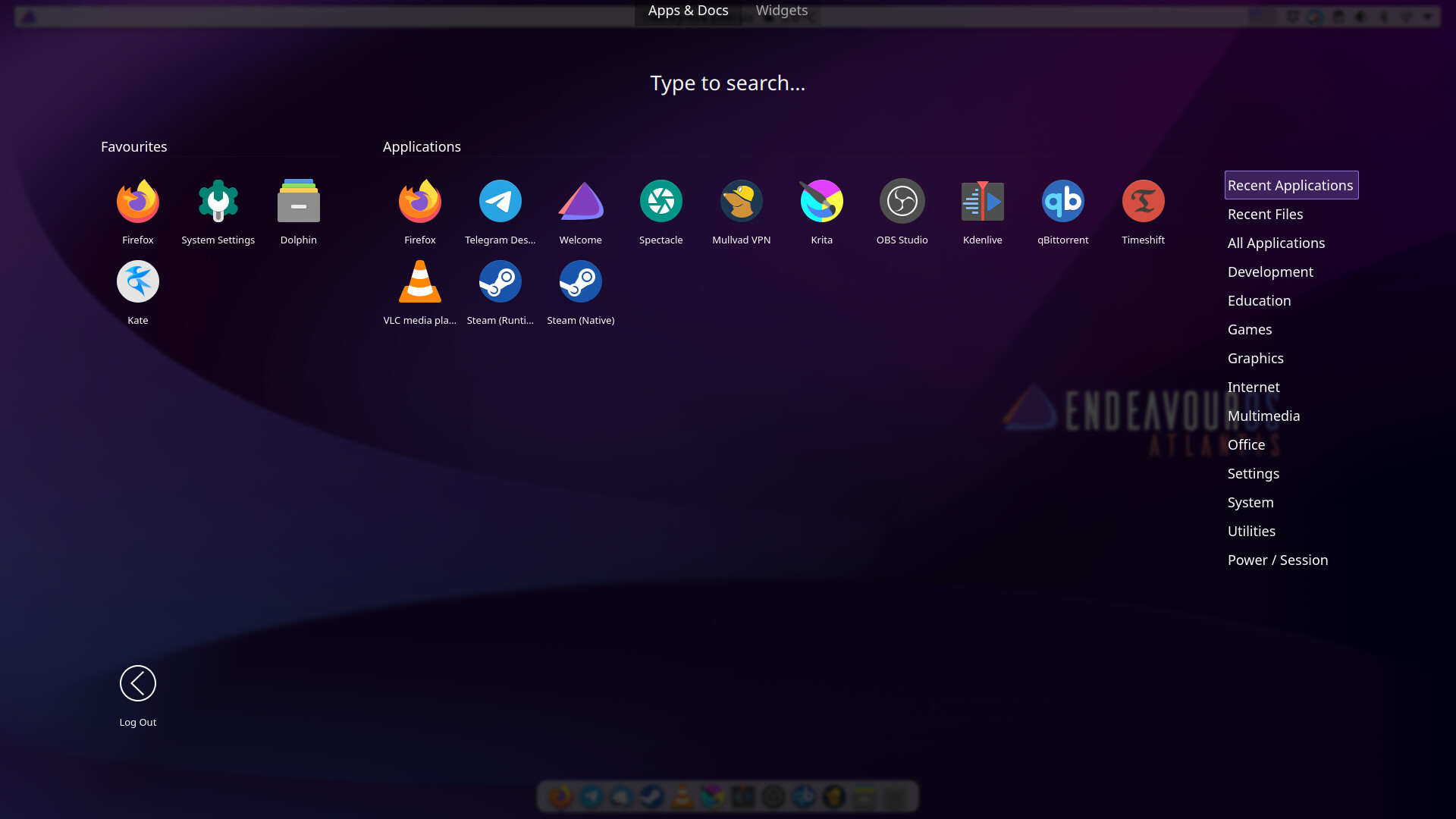Show Recent Files category
This screenshot has width=1456, height=819.
coord(1265,214)
